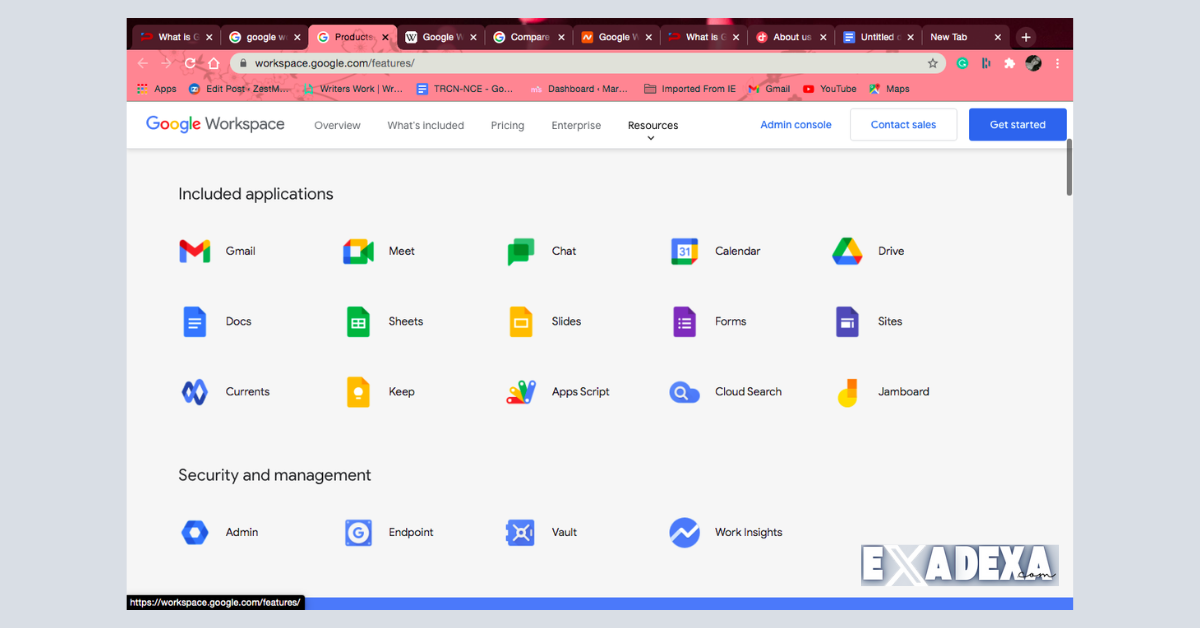This screenshot has height=628, width=1200.
Task: Click the Forms icon
Action: tap(684, 321)
